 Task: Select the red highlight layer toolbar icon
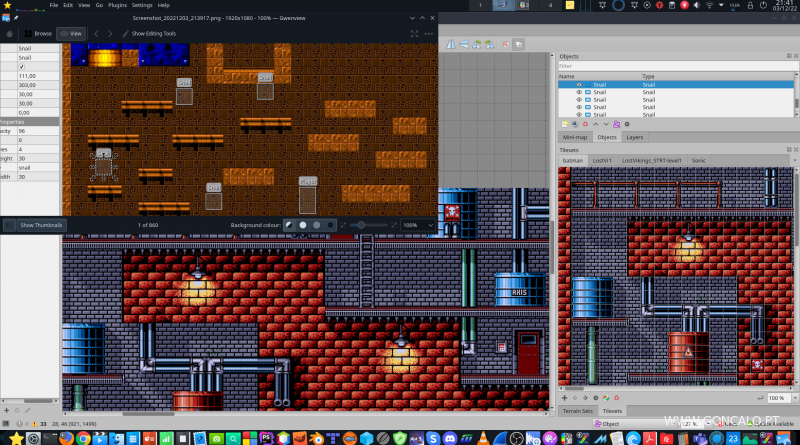506,44
